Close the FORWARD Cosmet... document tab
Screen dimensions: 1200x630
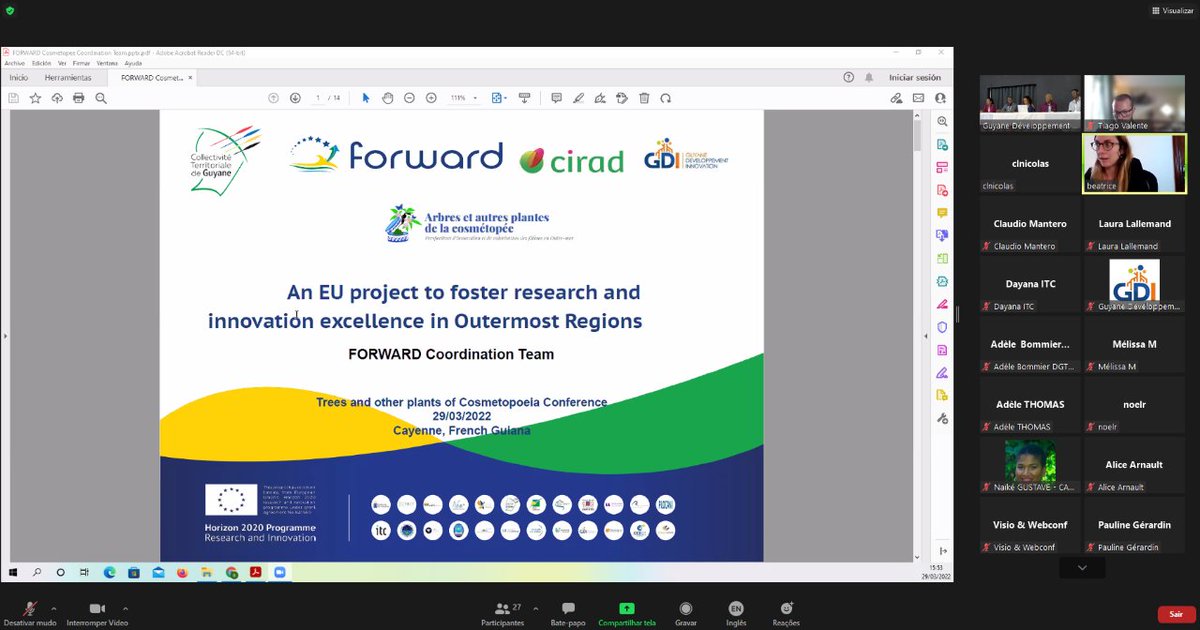click(190, 77)
